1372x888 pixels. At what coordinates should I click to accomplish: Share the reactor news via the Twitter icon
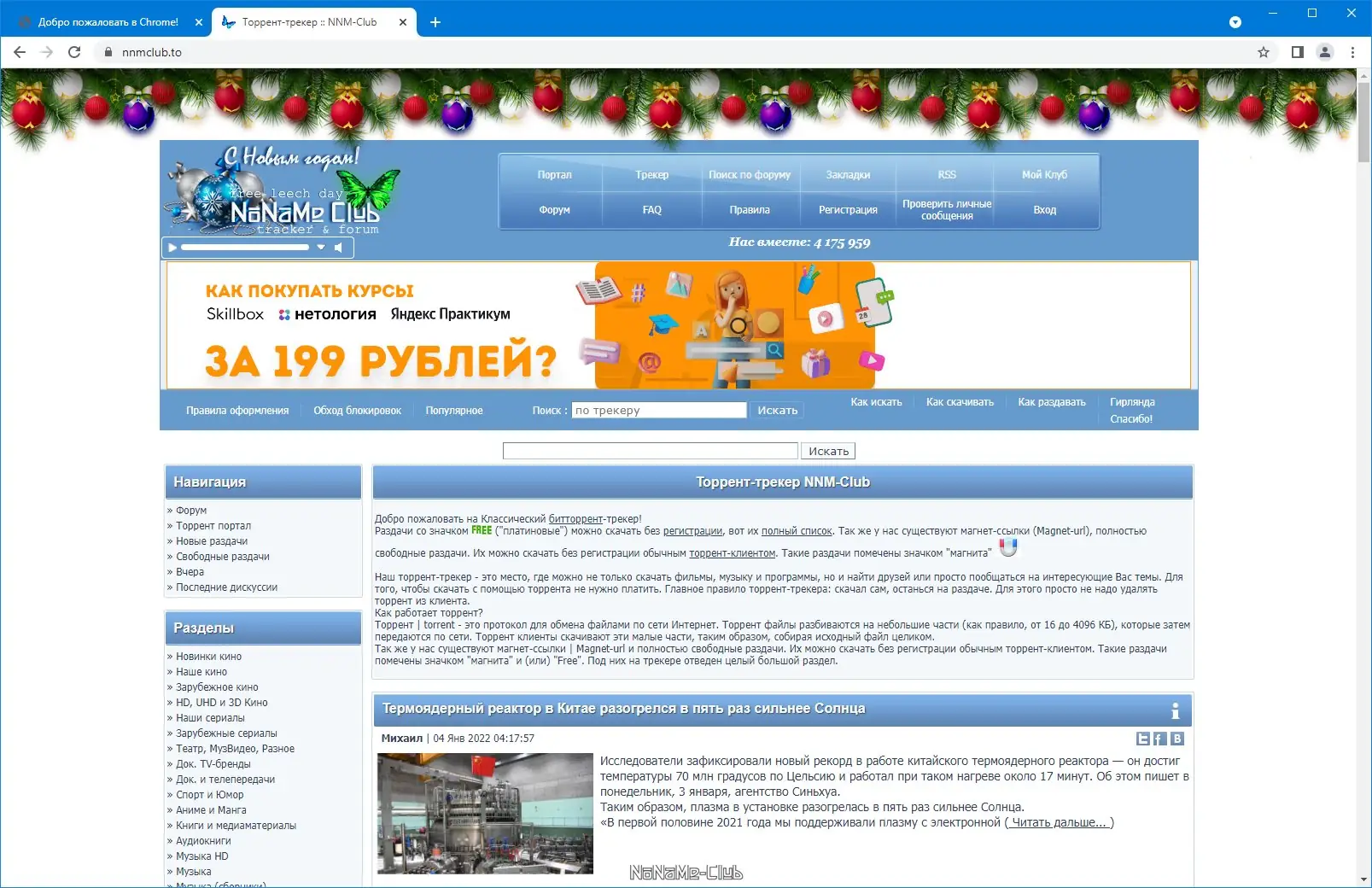[x=1142, y=739]
